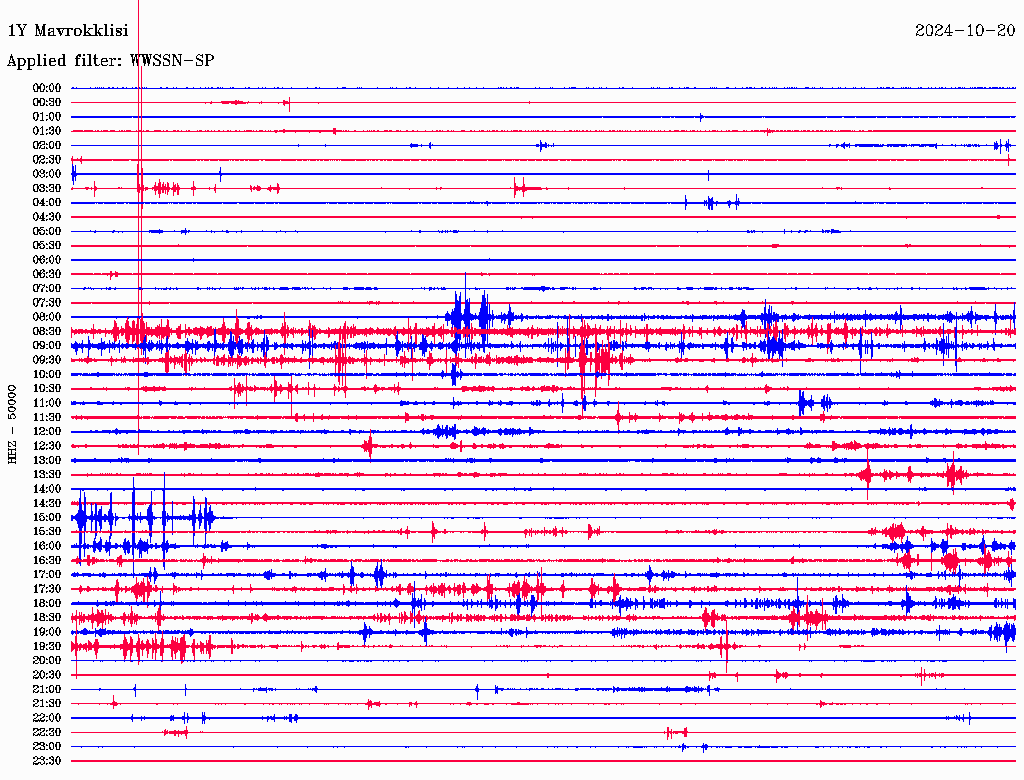Select the 10:00 time label
Image resolution: width=1024 pixels, height=780 pixels.
[47, 375]
